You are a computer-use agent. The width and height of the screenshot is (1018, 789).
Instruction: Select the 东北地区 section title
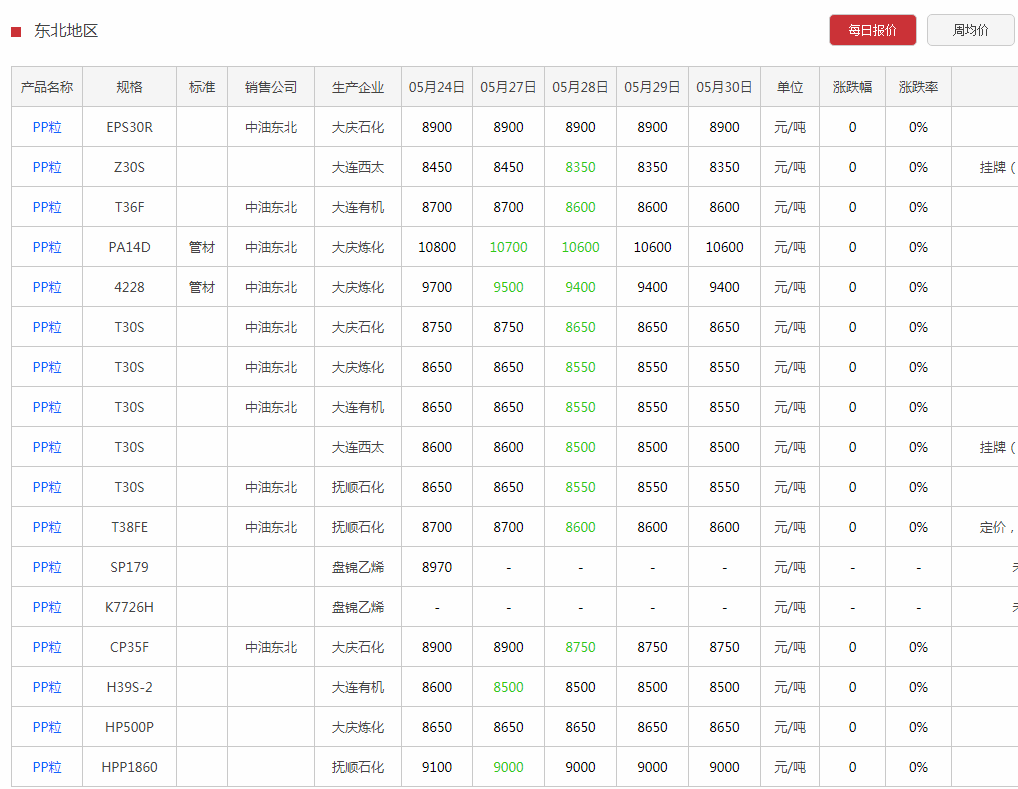point(66,31)
